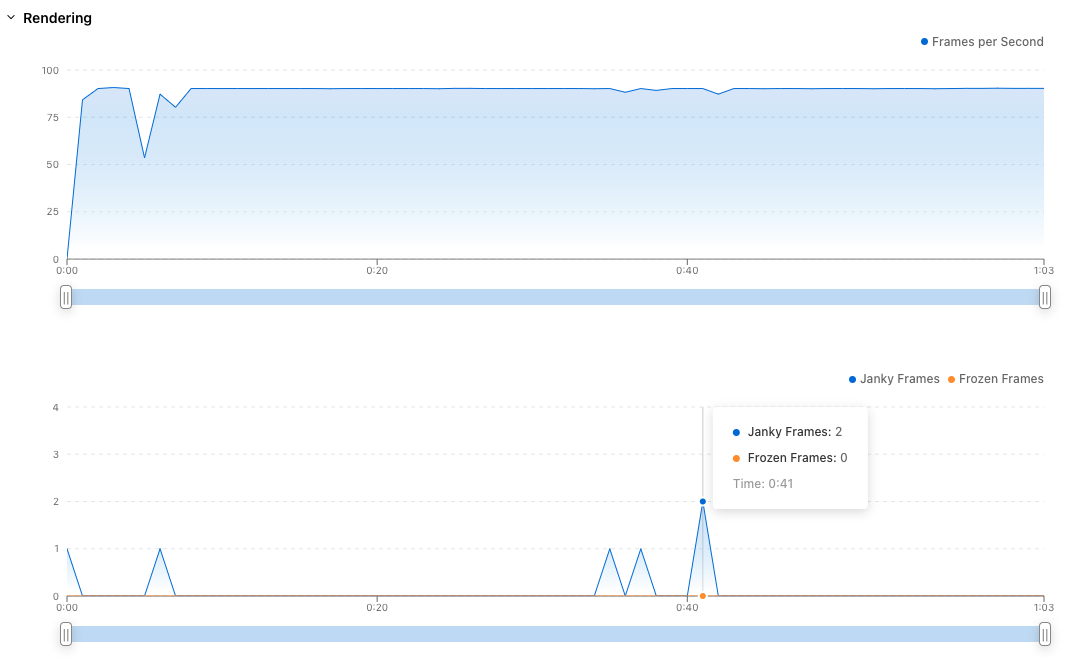This screenshot has width=1065, height=660.
Task: Click the 0:20 axis label on FPS chart
Action: [377, 270]
